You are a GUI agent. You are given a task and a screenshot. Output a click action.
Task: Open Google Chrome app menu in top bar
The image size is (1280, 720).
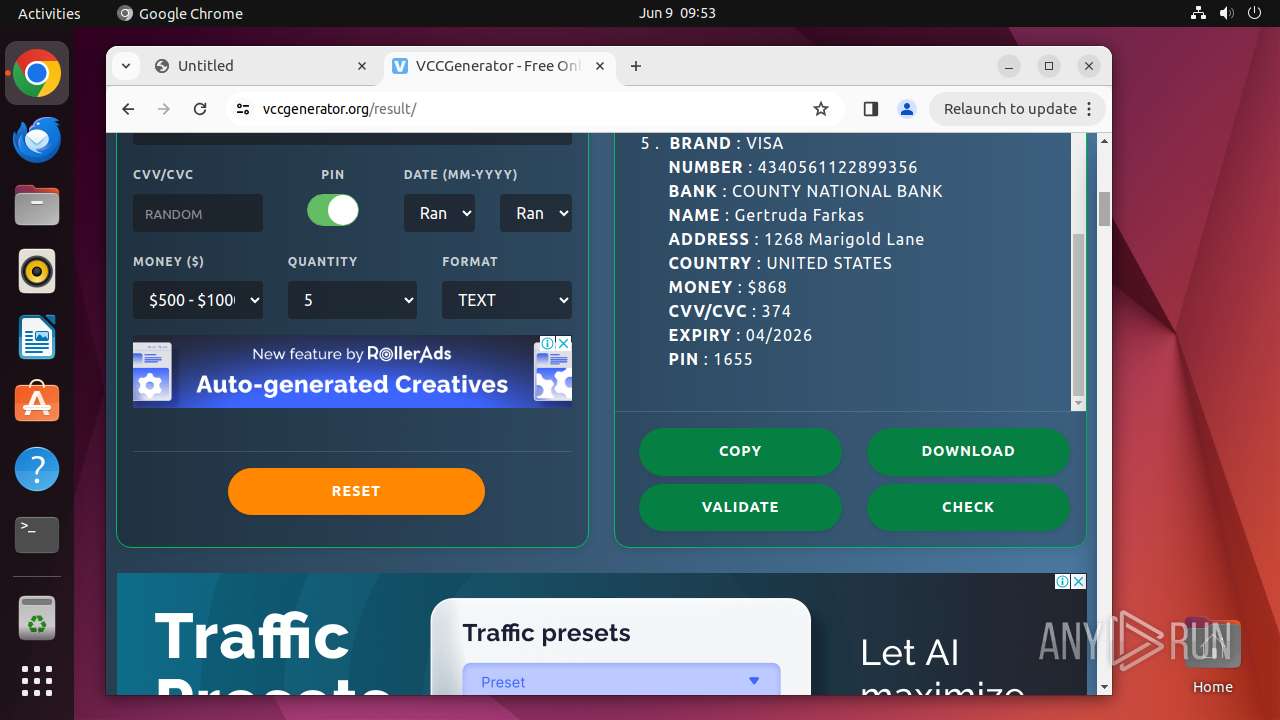[x=180, y=13]
